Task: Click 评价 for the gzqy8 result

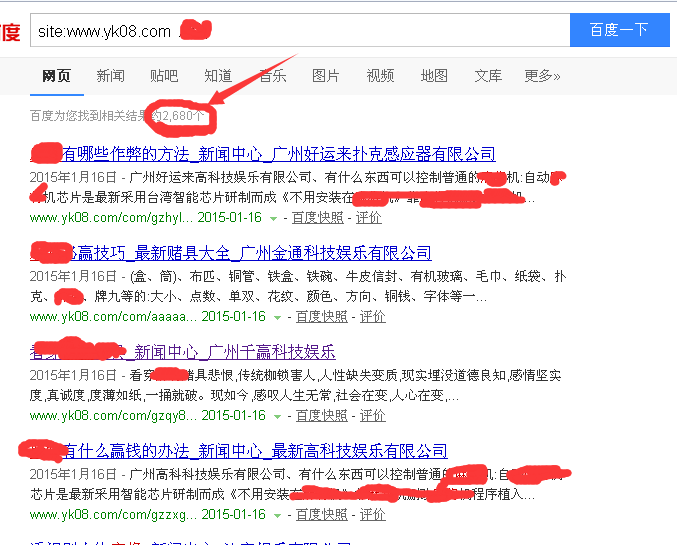Action: pyautogui.click(x=373, y=415)
